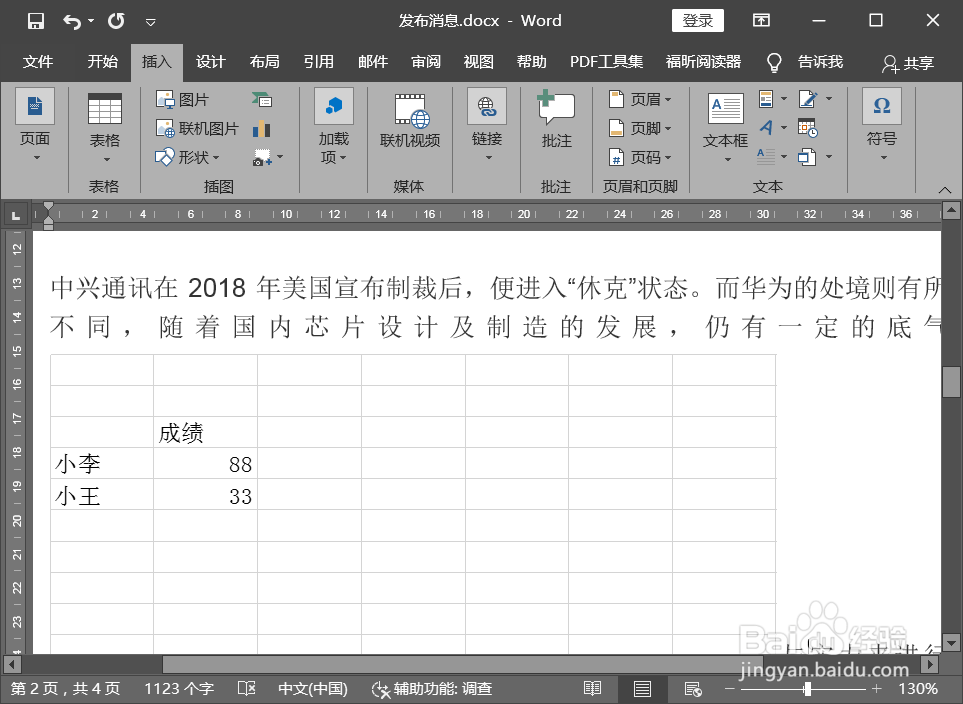Open the 页码 page number dropdown
The width and height of the screenshot is (963, 704).
tap(640, 157)
